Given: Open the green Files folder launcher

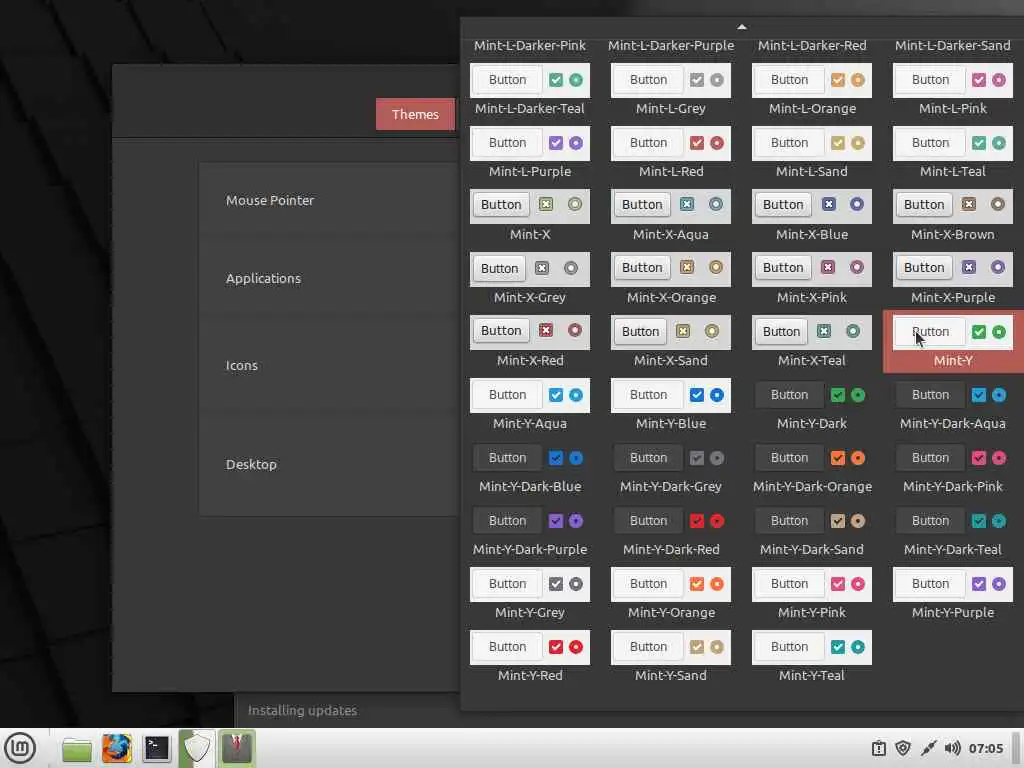Looking at the screenshot, I should tap(76, 748).
